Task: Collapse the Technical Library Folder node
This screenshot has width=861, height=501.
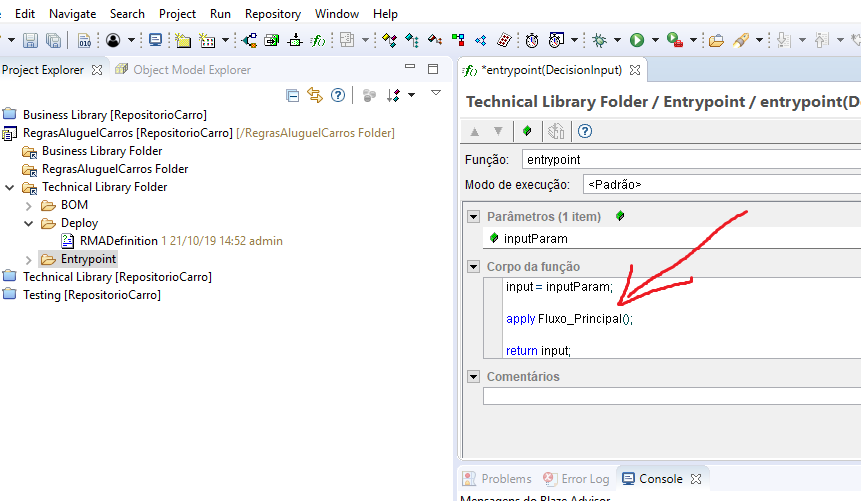Action: (9, 187)
